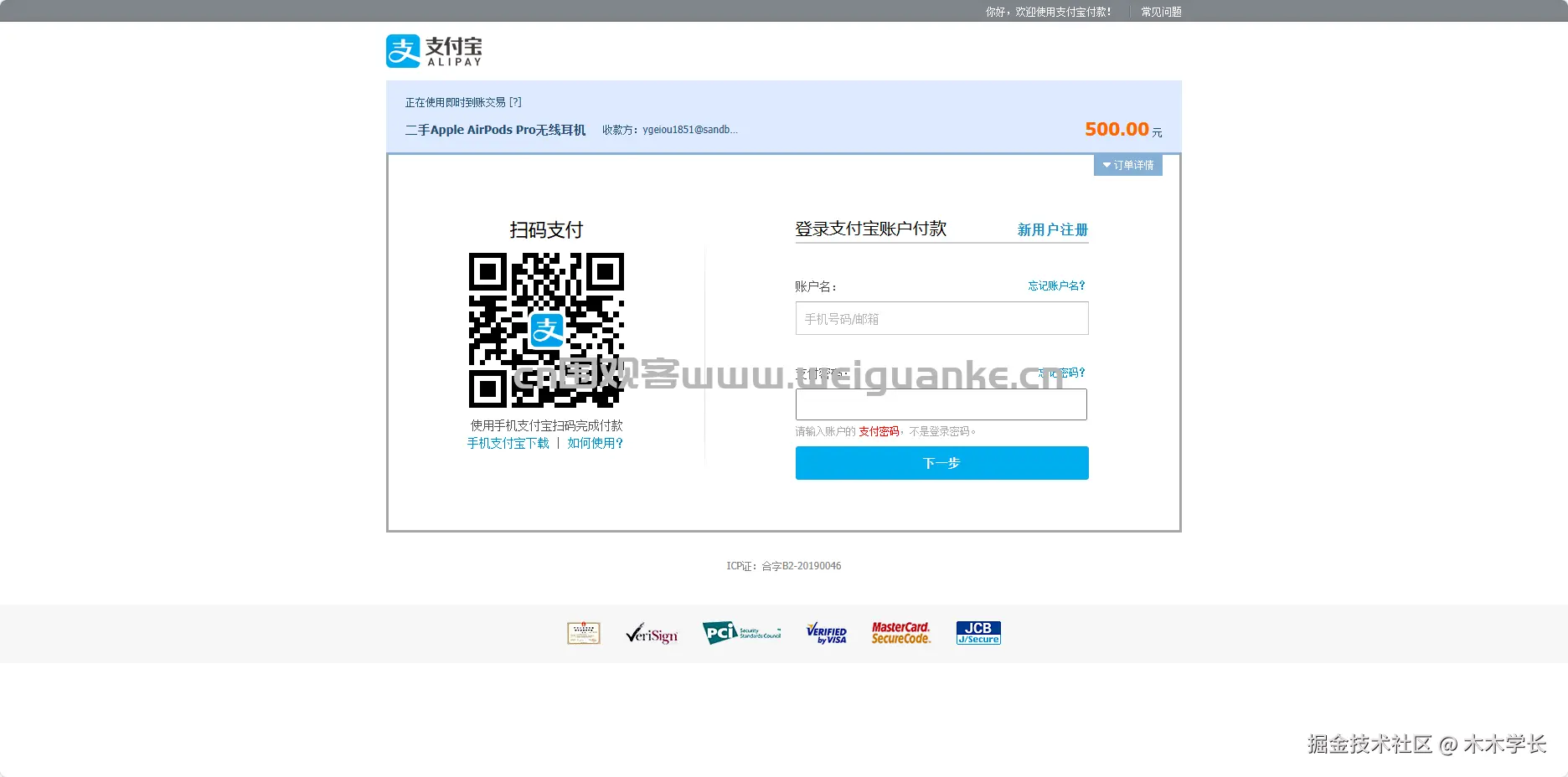This screenshot has width=1568, height=777.
Task: Click the forgot password link above password field
Action: pyautogui.click(x=1062, y=373)
